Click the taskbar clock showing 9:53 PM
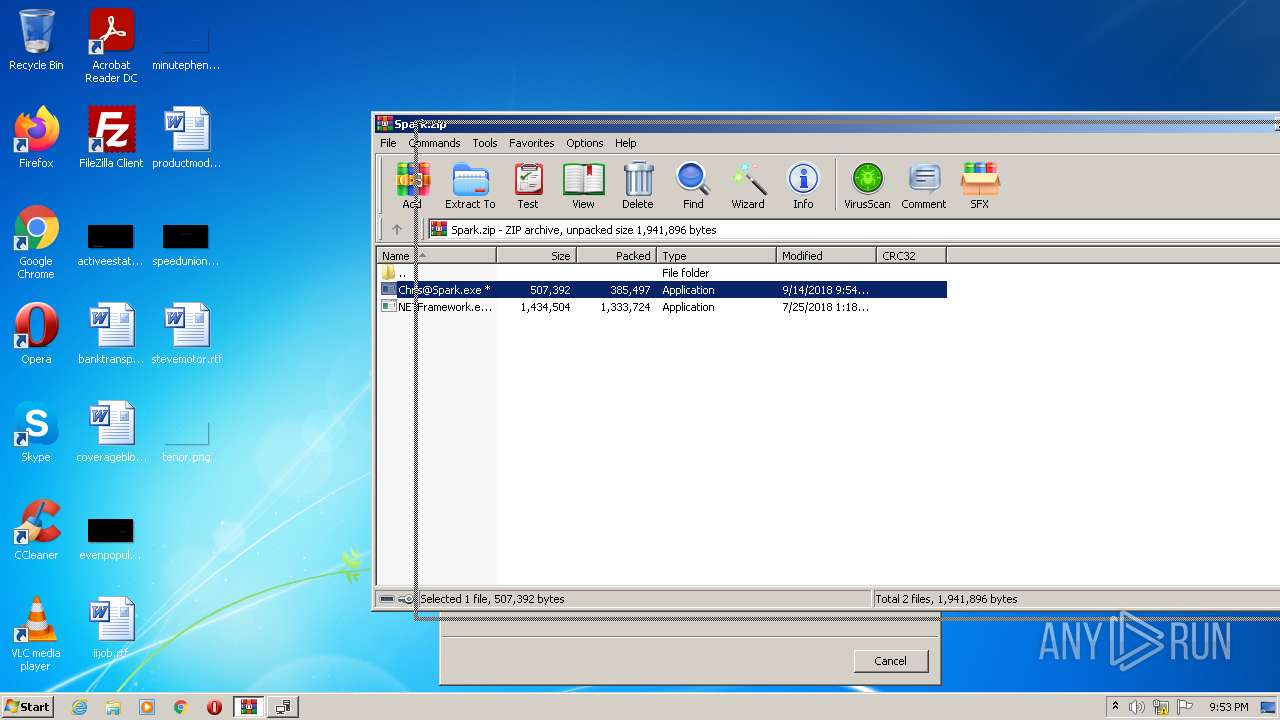 click(x=1229, y=707)
